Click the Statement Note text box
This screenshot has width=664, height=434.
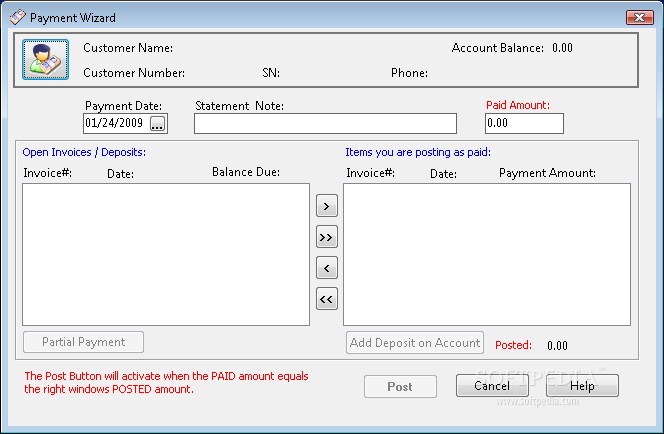[x=325, y=123]
